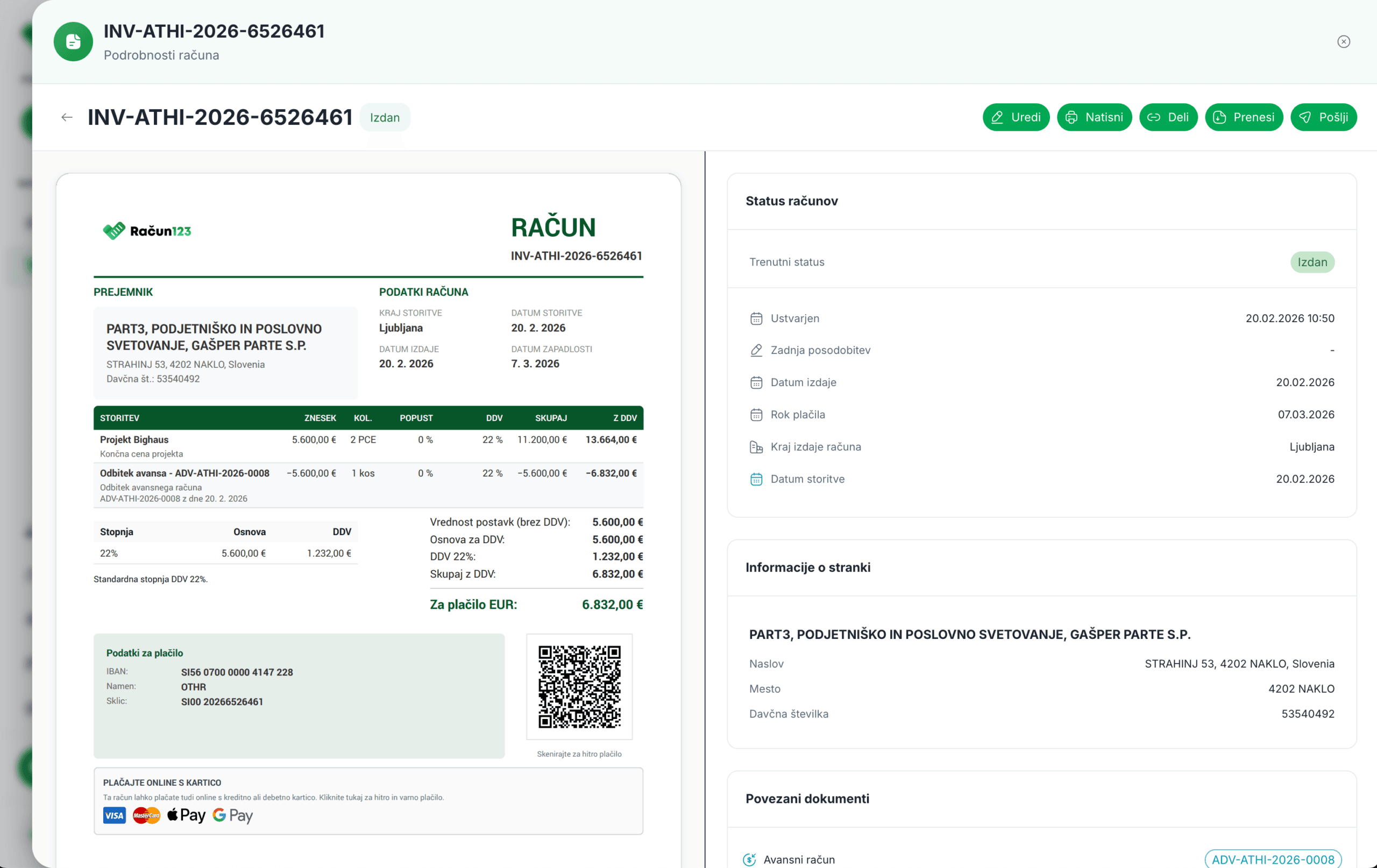Click the building icon beside Kraj izdaje računa
The width and height of the screenshot is (1377, 868).
click(x=756, y=447)
